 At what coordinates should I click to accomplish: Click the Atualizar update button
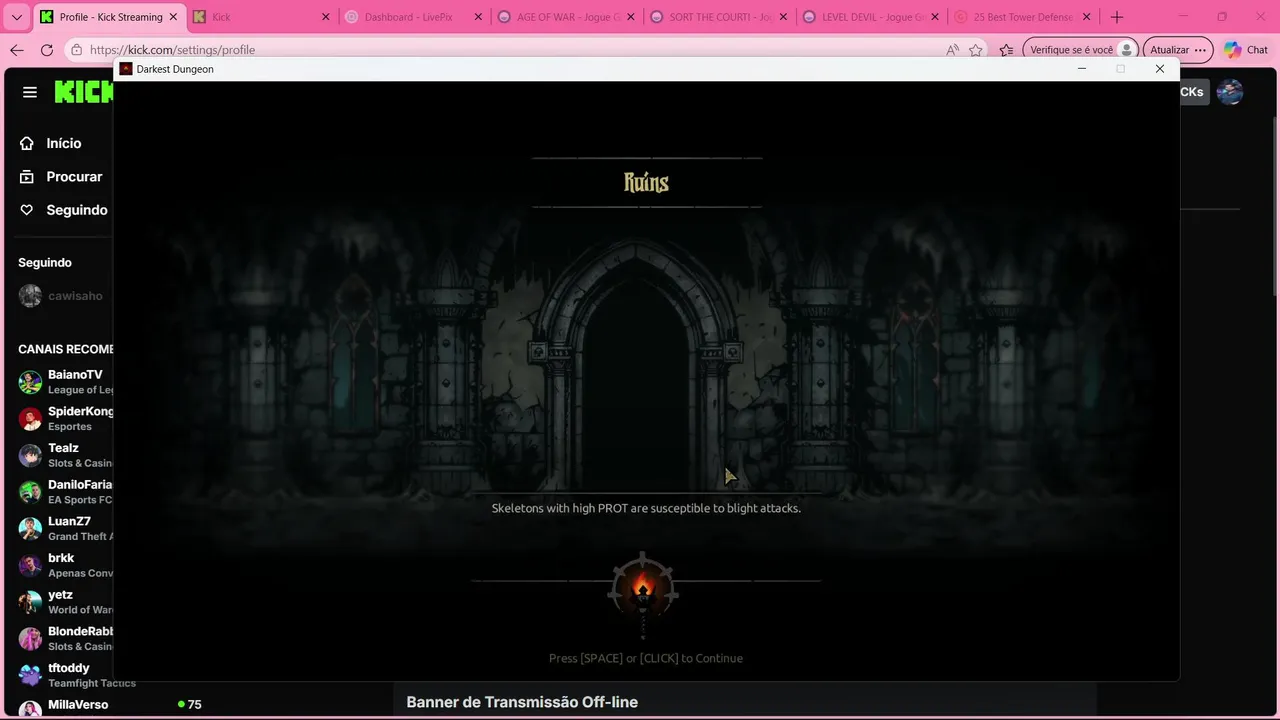pyautogui.click(x=1178, y=50)
